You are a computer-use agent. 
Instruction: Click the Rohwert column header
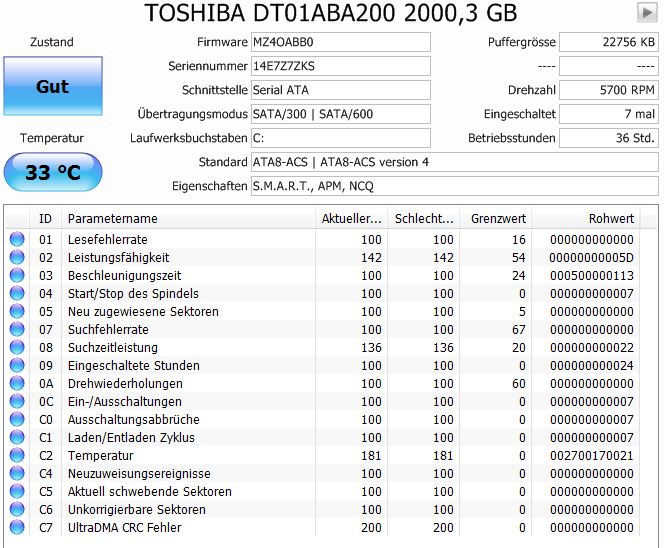pos(586,219)
